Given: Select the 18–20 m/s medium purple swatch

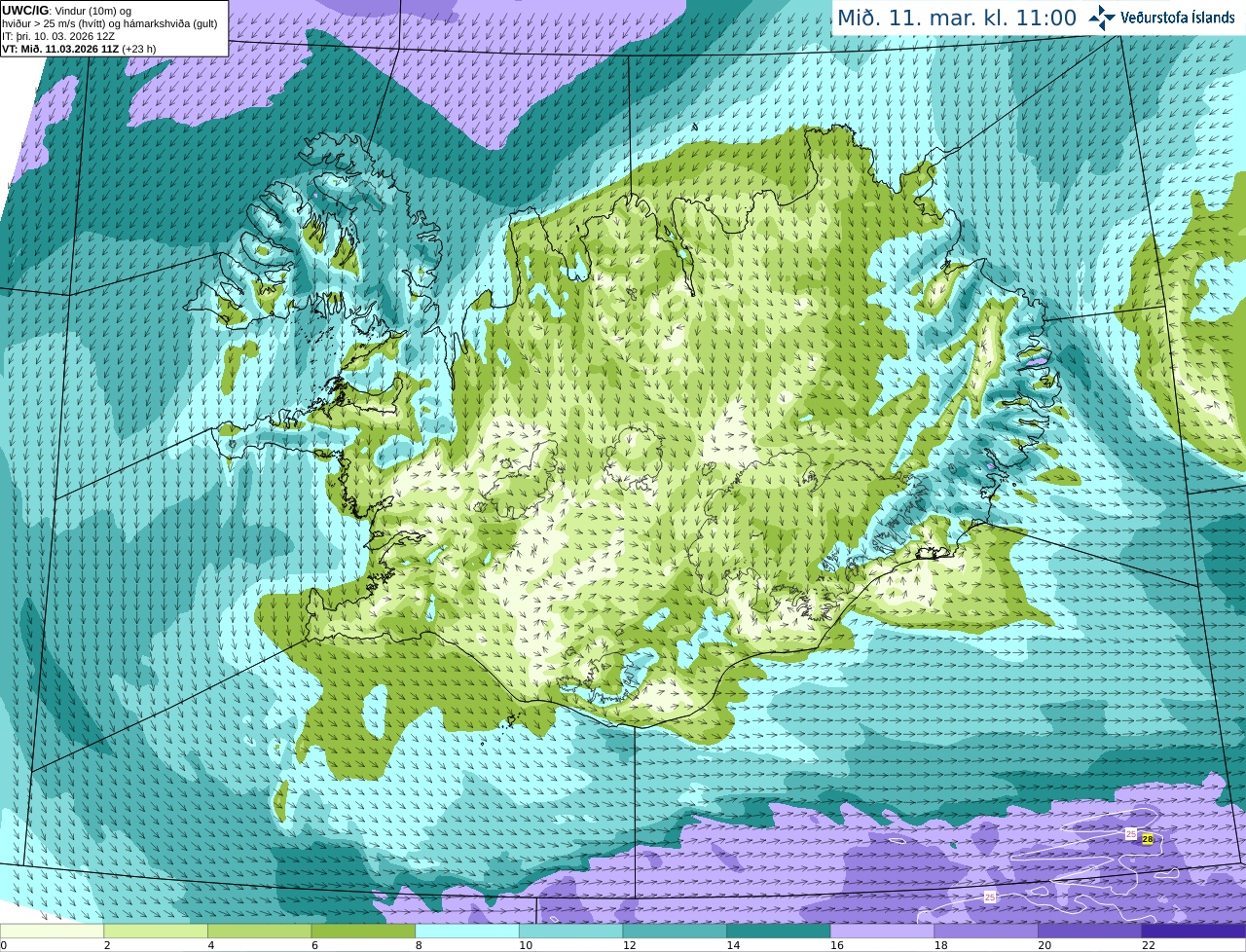Looking at the screenshot, I should coord(986,931).
